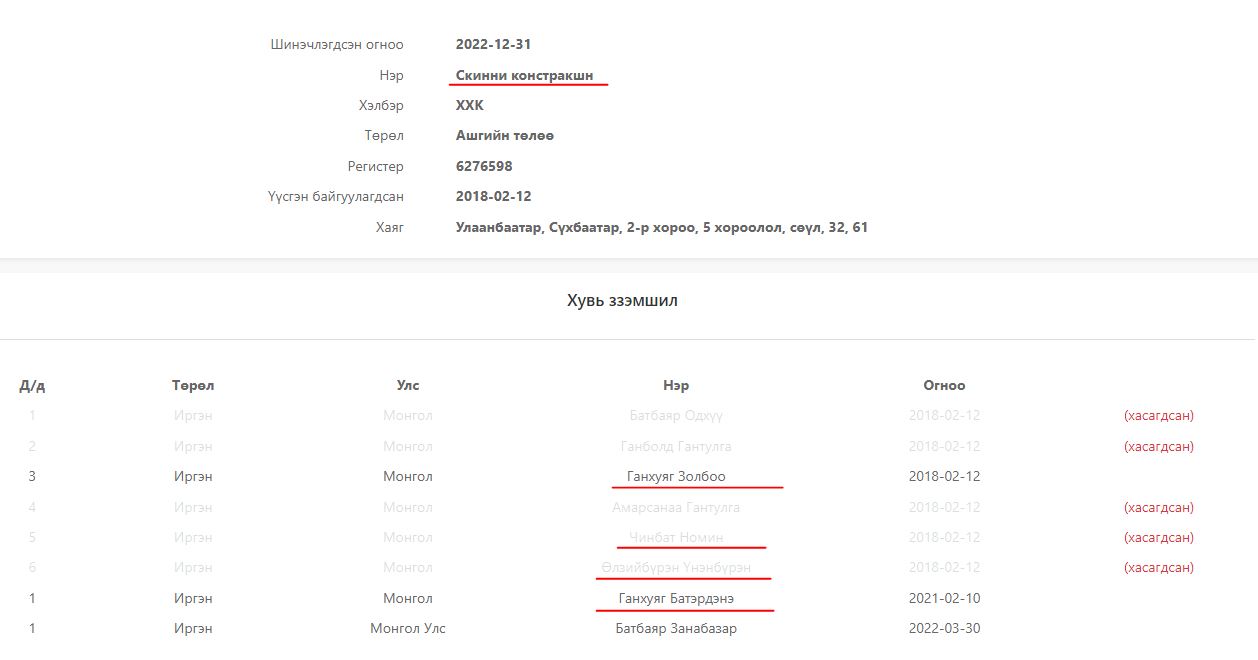Click the Улс column header
The image size is (1258, 660).
408,385
